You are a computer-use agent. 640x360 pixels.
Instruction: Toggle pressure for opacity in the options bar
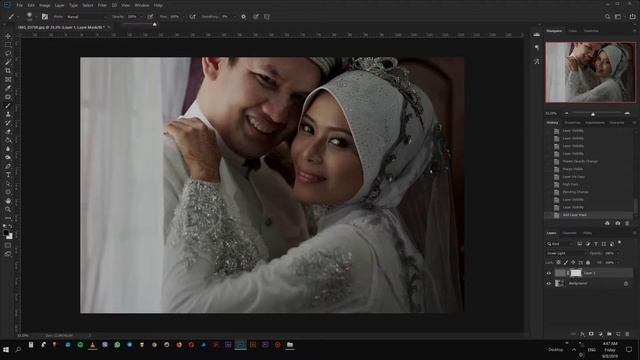click(150, 17)
